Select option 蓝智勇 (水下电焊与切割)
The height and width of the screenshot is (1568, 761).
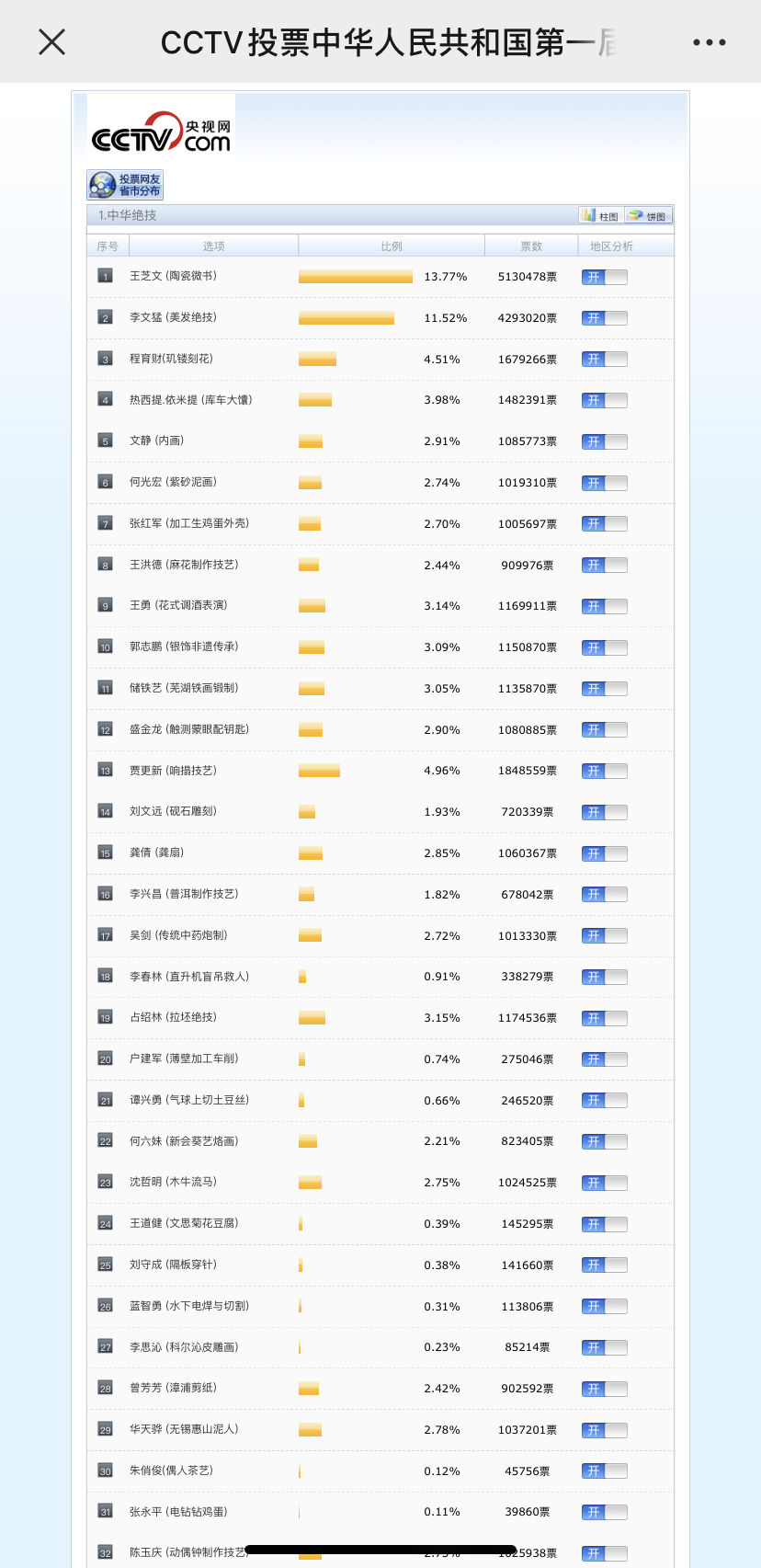pos(189,1306)
